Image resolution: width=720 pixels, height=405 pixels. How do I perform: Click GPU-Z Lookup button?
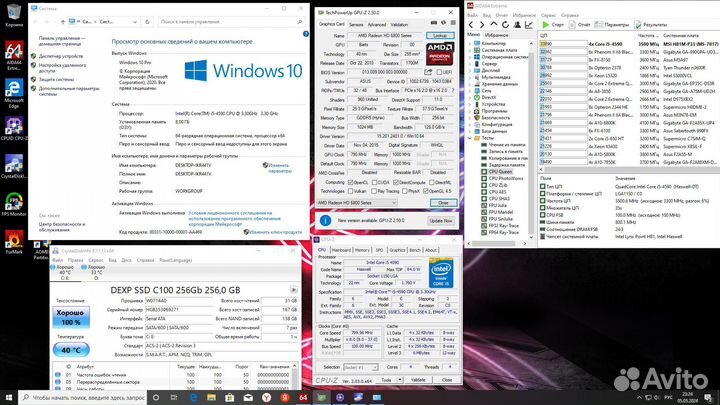(x=440, y=35)
